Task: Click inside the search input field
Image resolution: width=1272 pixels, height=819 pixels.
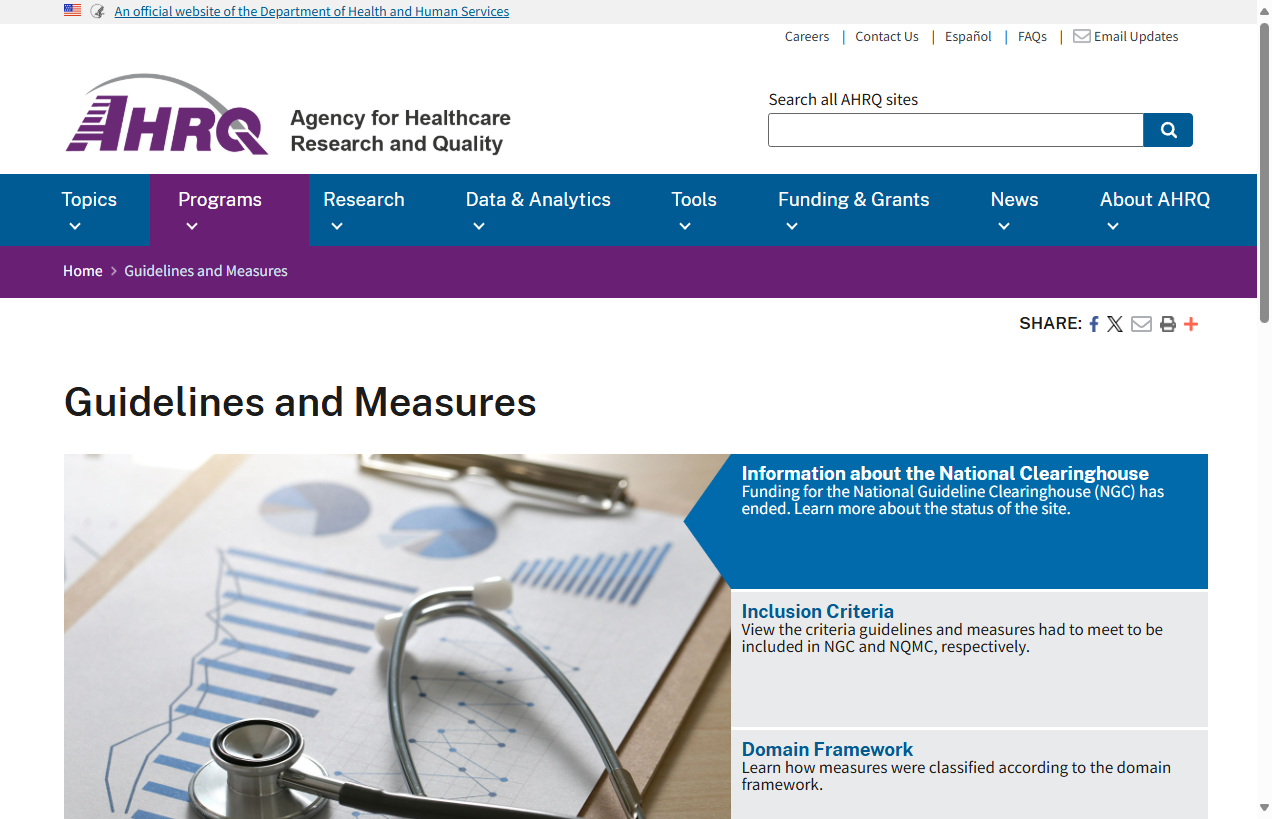Action: click(954, 130)
